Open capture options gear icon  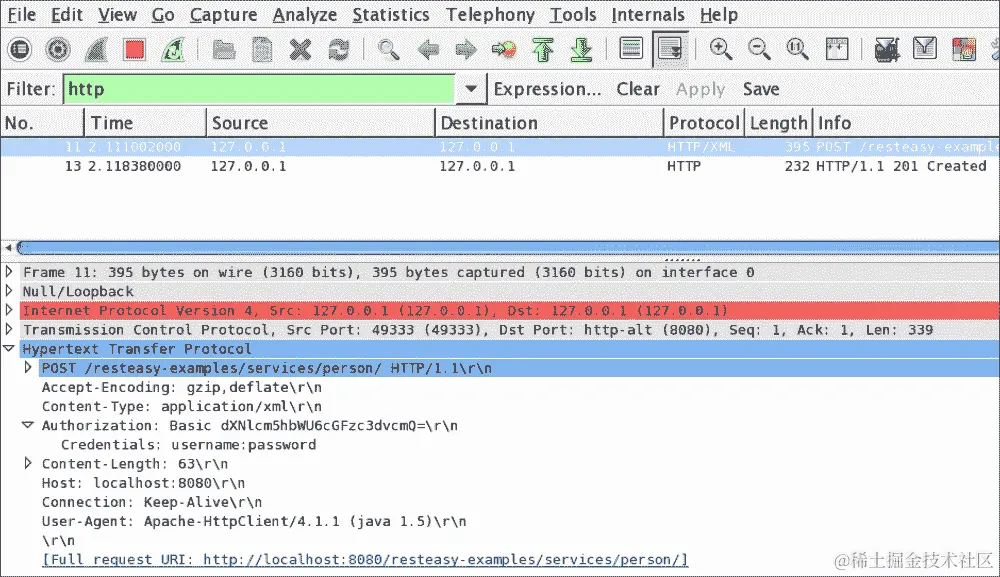57,49
